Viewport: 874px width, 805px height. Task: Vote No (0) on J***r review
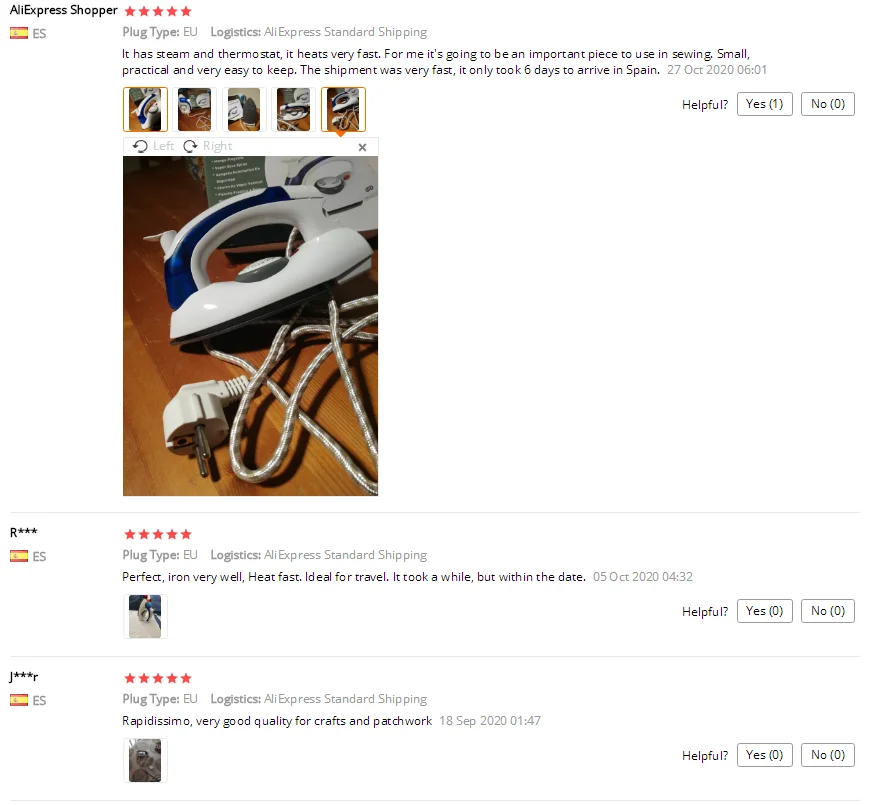pos(828,755)
